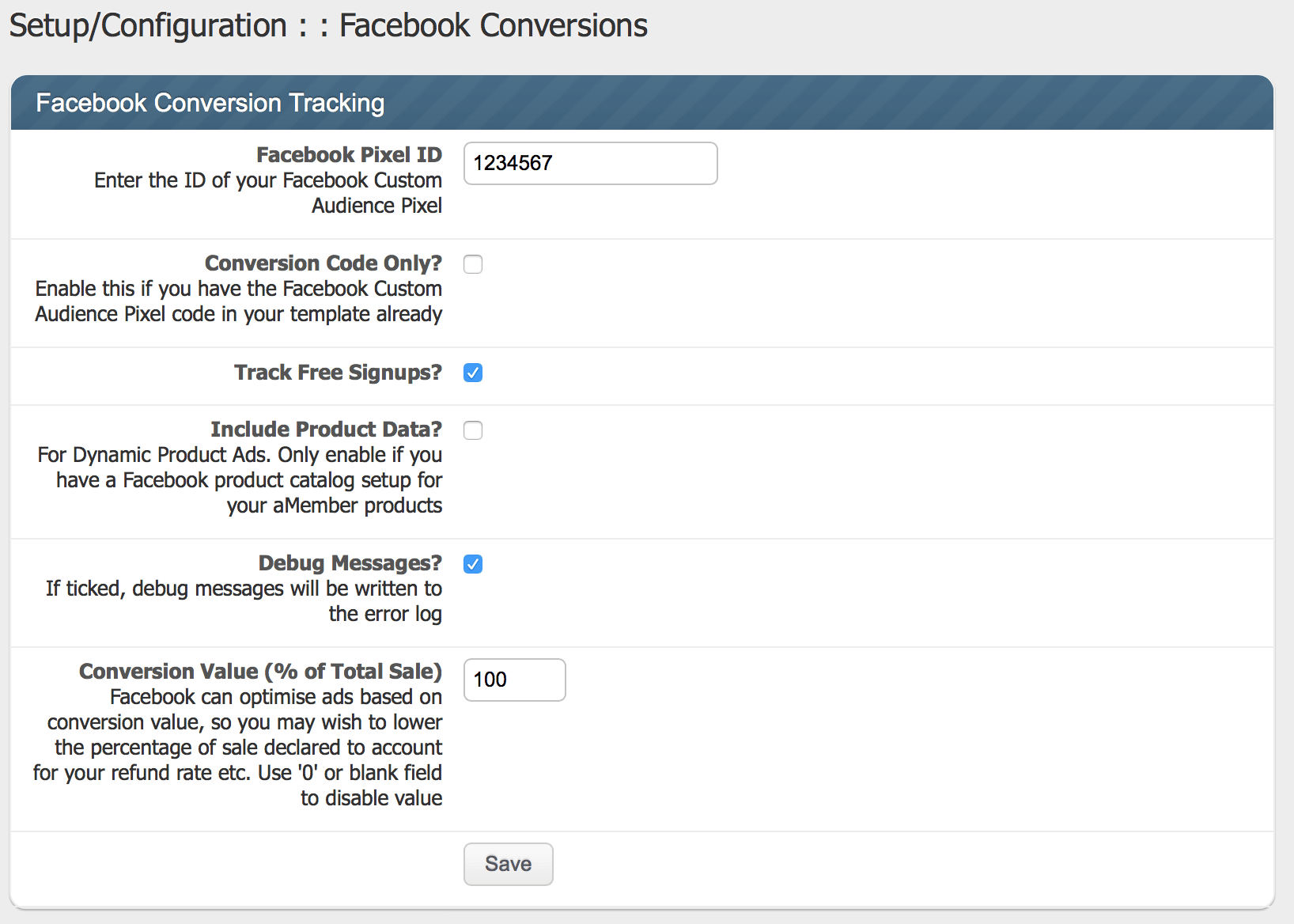Click the Setup/Configuration page title
The height and width of the screenshot is (924, 1294).
pyautogui.click(x=327, y=25)
